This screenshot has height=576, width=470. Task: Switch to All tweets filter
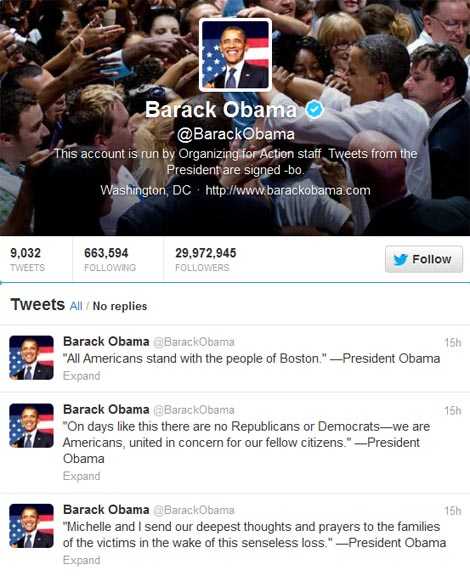[x=76, y=306]
